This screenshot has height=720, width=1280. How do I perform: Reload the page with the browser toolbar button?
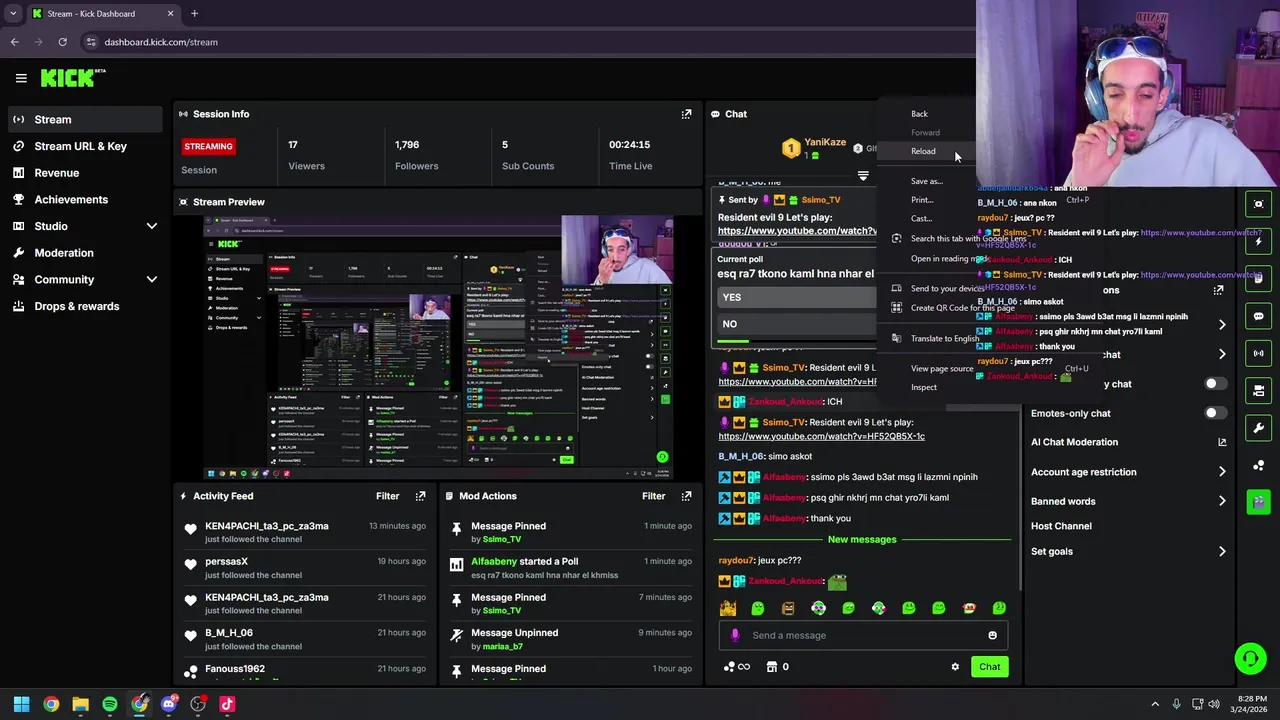62,42
